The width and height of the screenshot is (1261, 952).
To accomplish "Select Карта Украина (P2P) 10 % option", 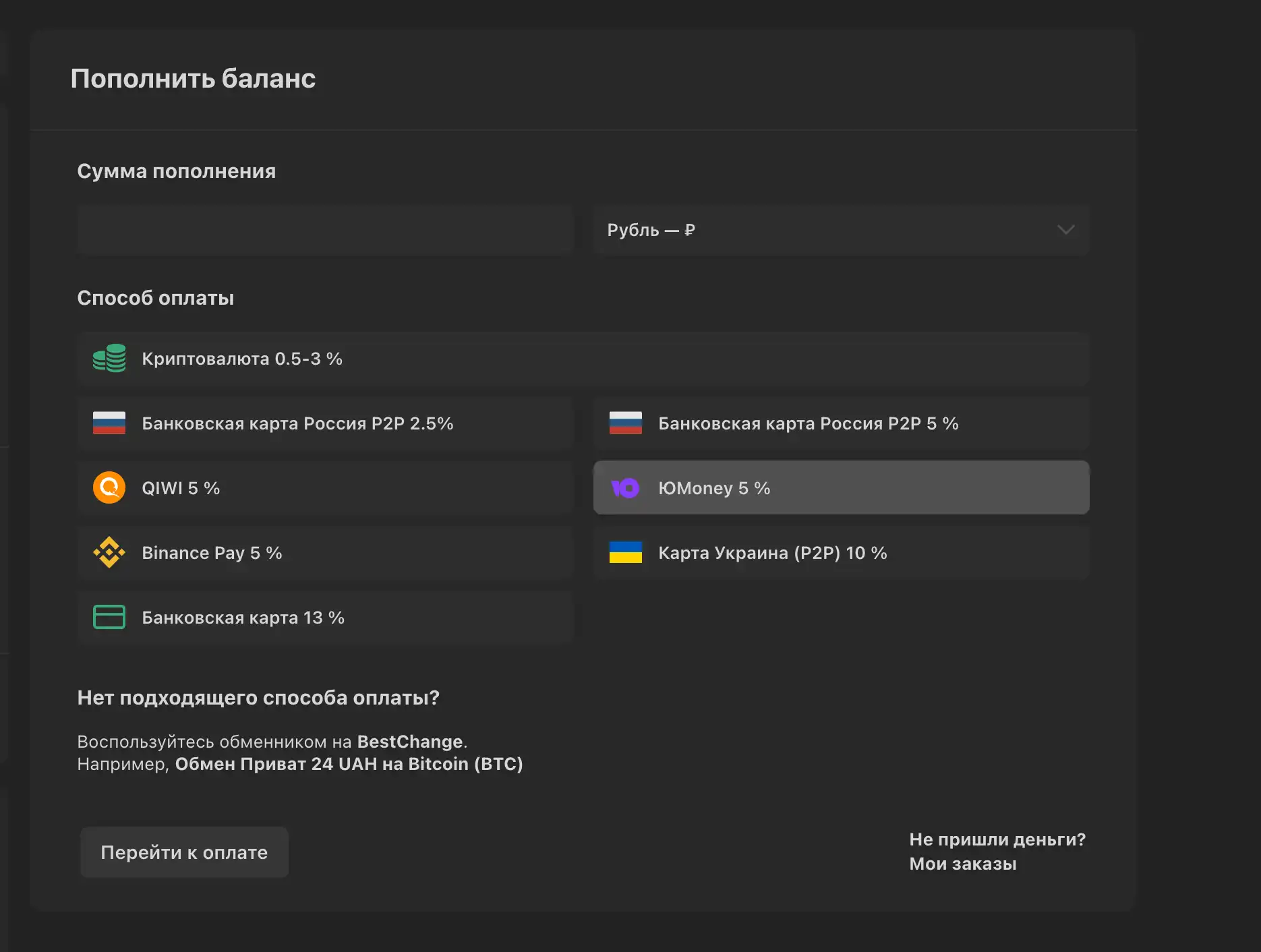I will pos(842,552).
